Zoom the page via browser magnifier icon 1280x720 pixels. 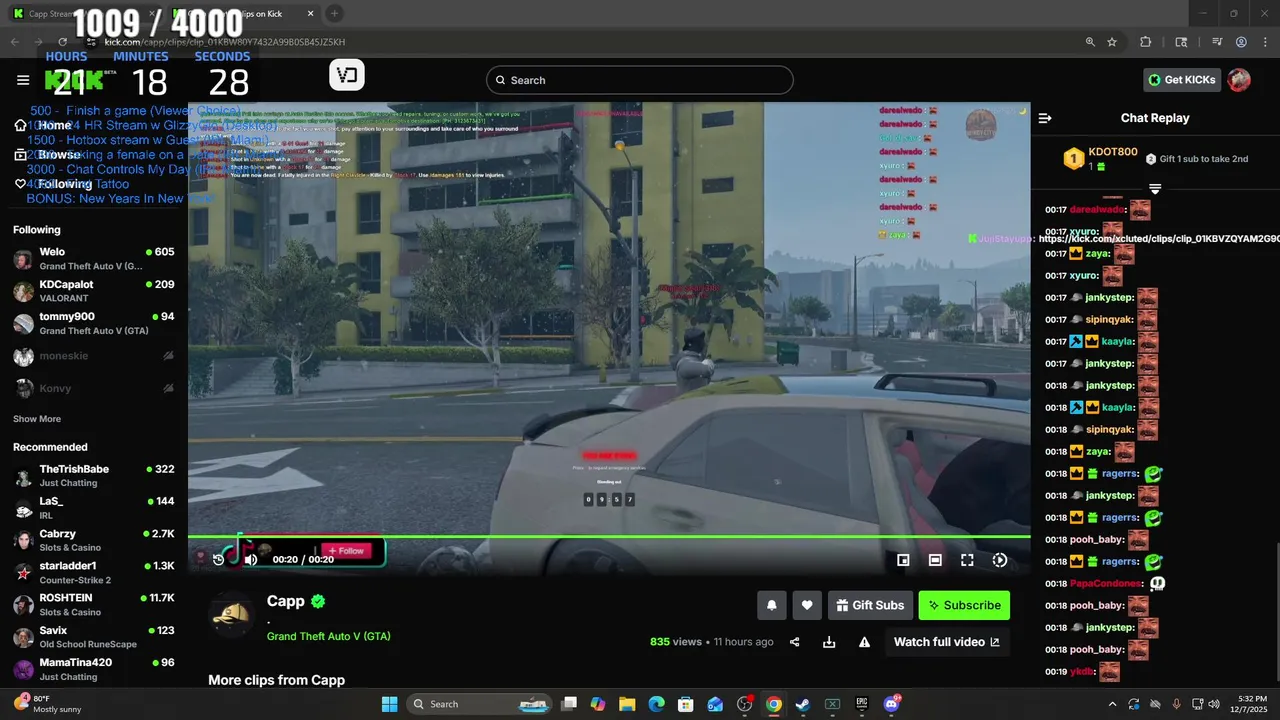[1090, 42]
